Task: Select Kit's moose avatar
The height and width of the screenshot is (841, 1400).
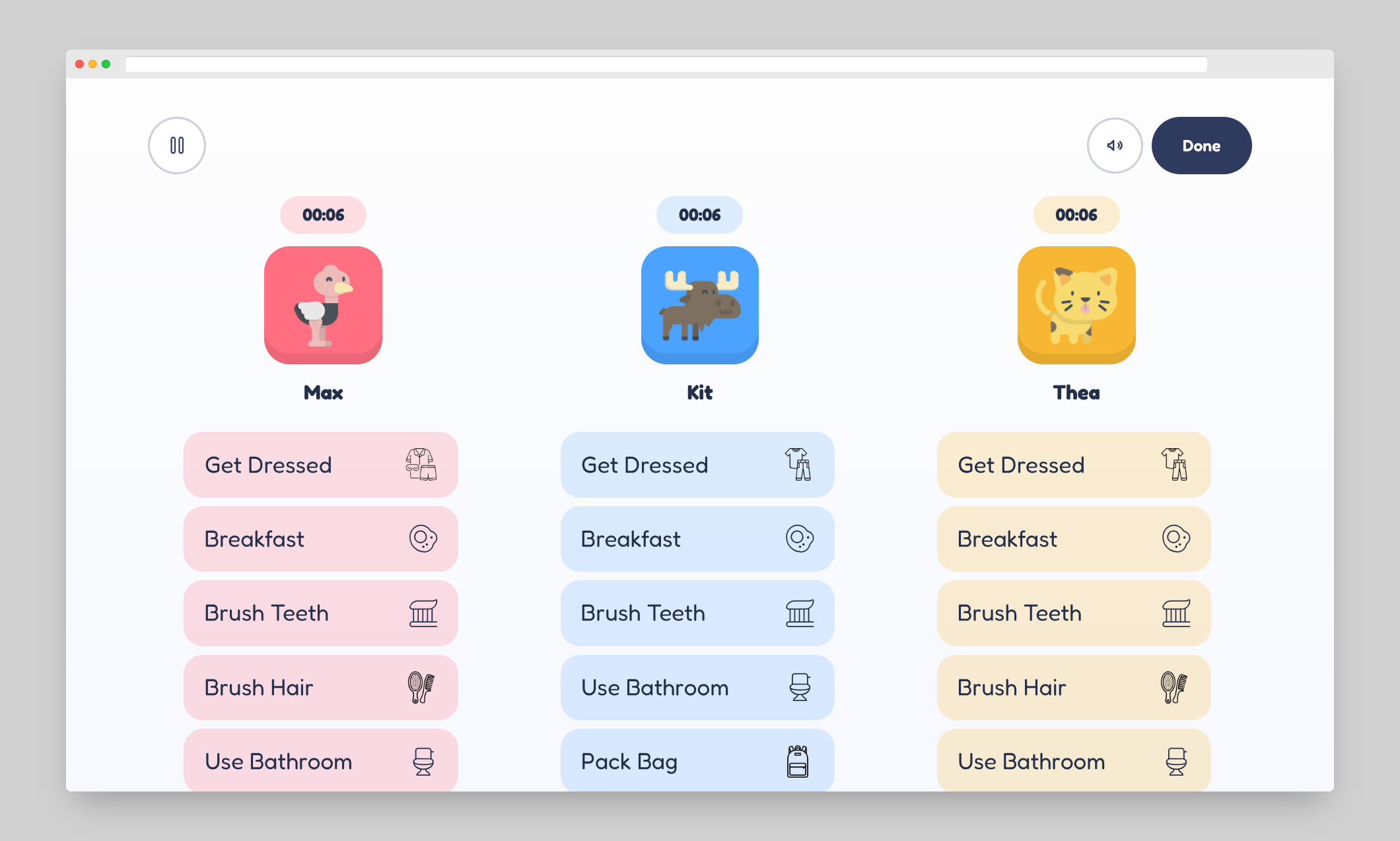Action: coord(699,305)
